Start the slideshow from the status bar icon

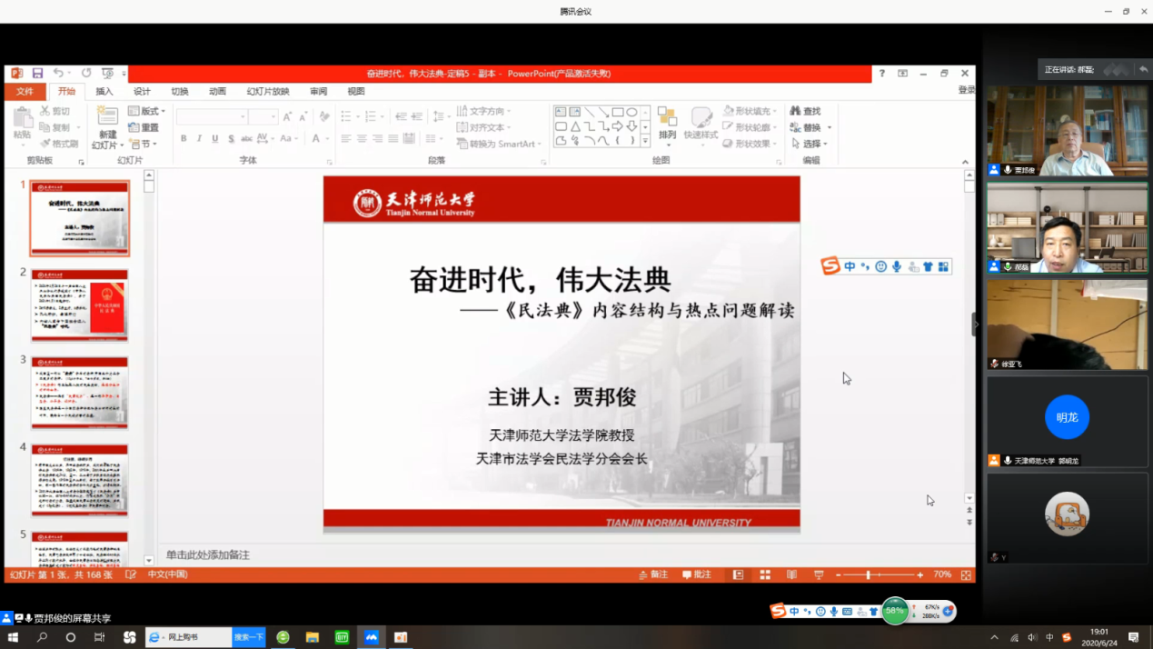click(x=818, y=575)
